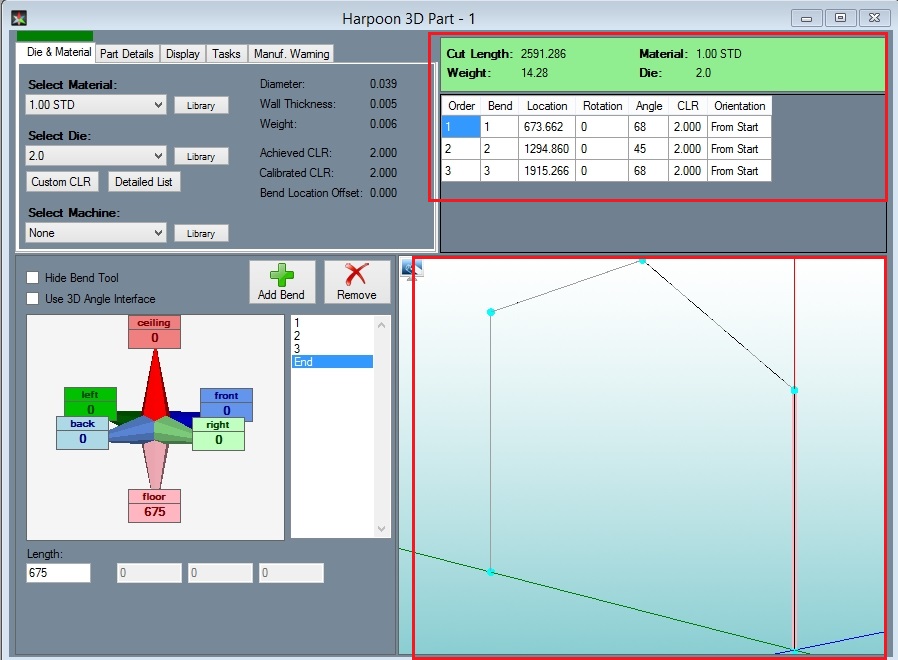The width and height of the screenshot is (898, 660).
Task: Click From Start cell in row 3
Action: (739, 171)
